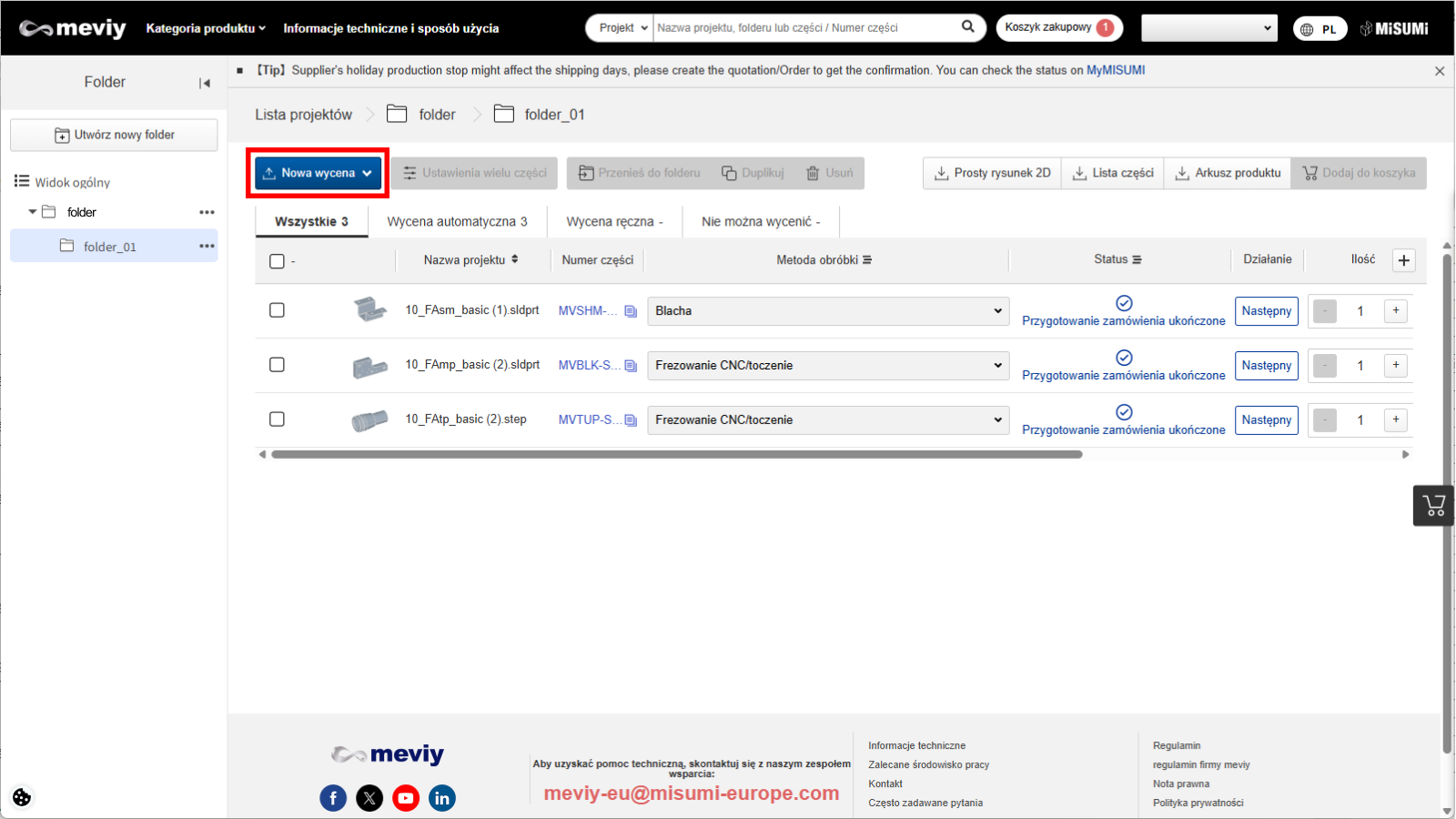This screenshot has height=819, width=1456.
Task: Open floating shopping cart icon
Action: click(1433, 506)
